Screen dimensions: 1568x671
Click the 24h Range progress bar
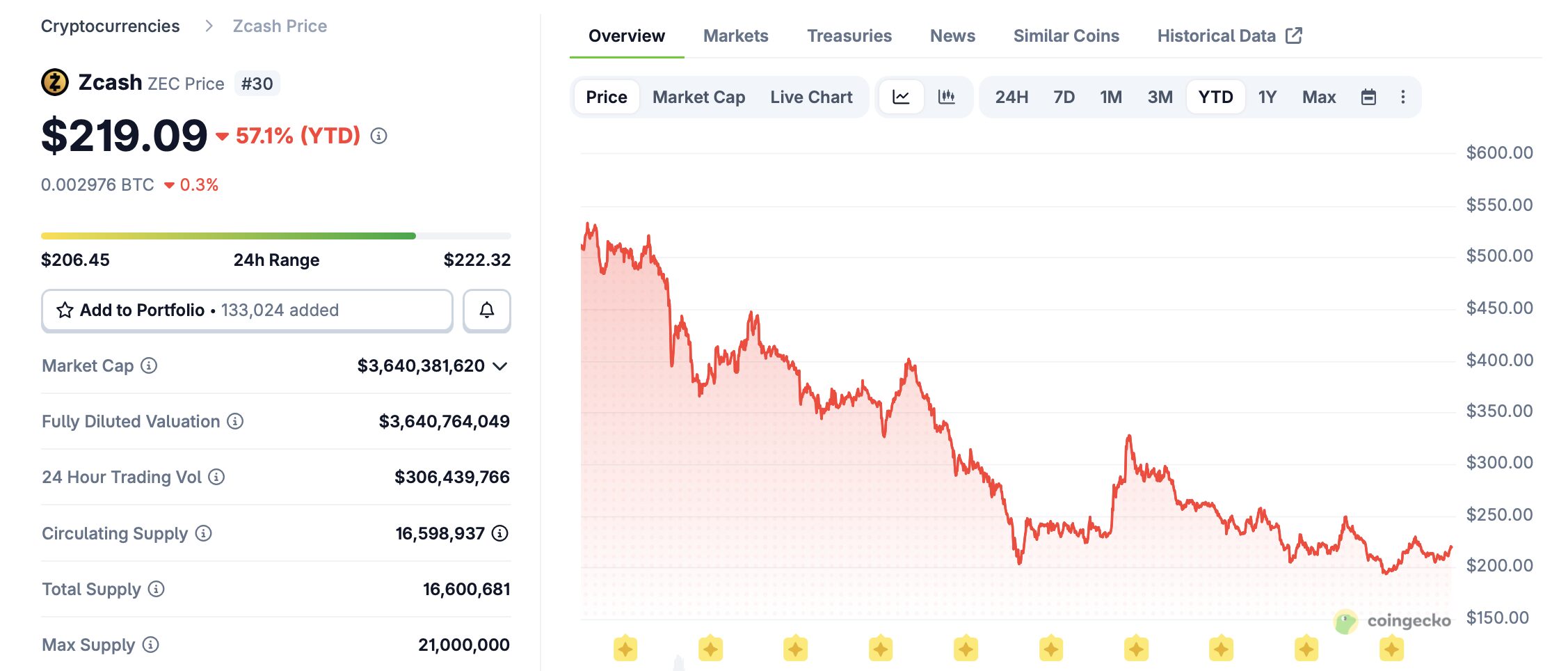pos(275,236)
